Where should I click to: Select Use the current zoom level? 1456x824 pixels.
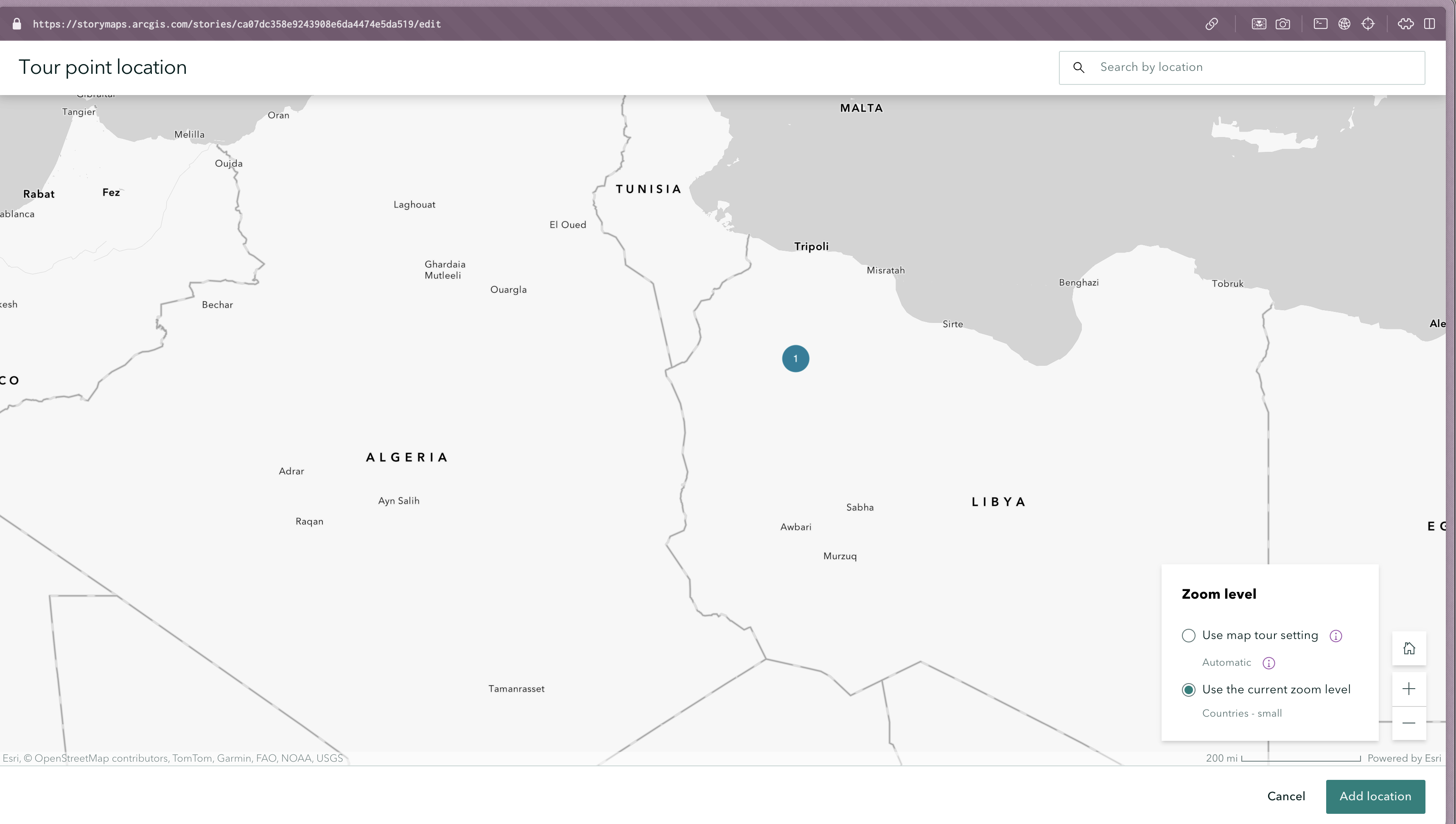tap(1188, 690)
